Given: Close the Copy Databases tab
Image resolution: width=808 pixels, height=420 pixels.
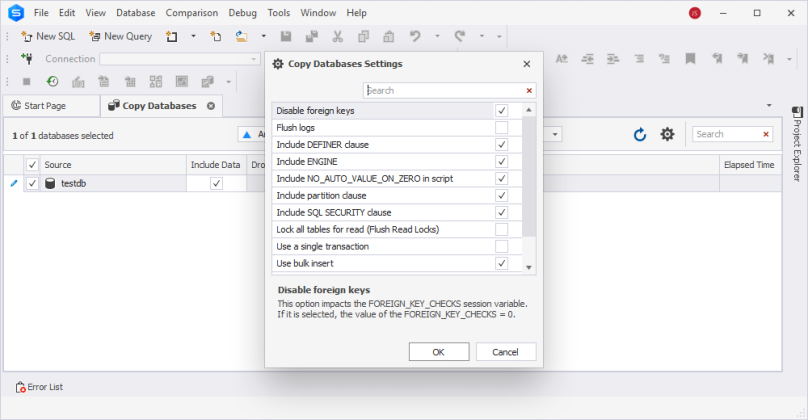Looking at the screenshot, I should [x=210, y=106].
